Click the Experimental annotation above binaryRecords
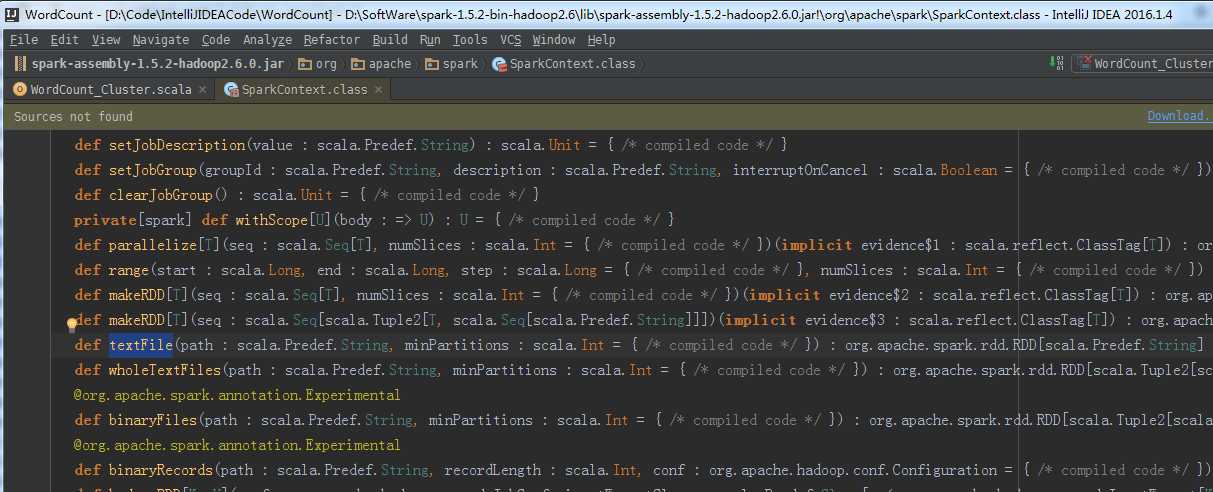This screenshot has width=1213, height=492. point(237,445)
